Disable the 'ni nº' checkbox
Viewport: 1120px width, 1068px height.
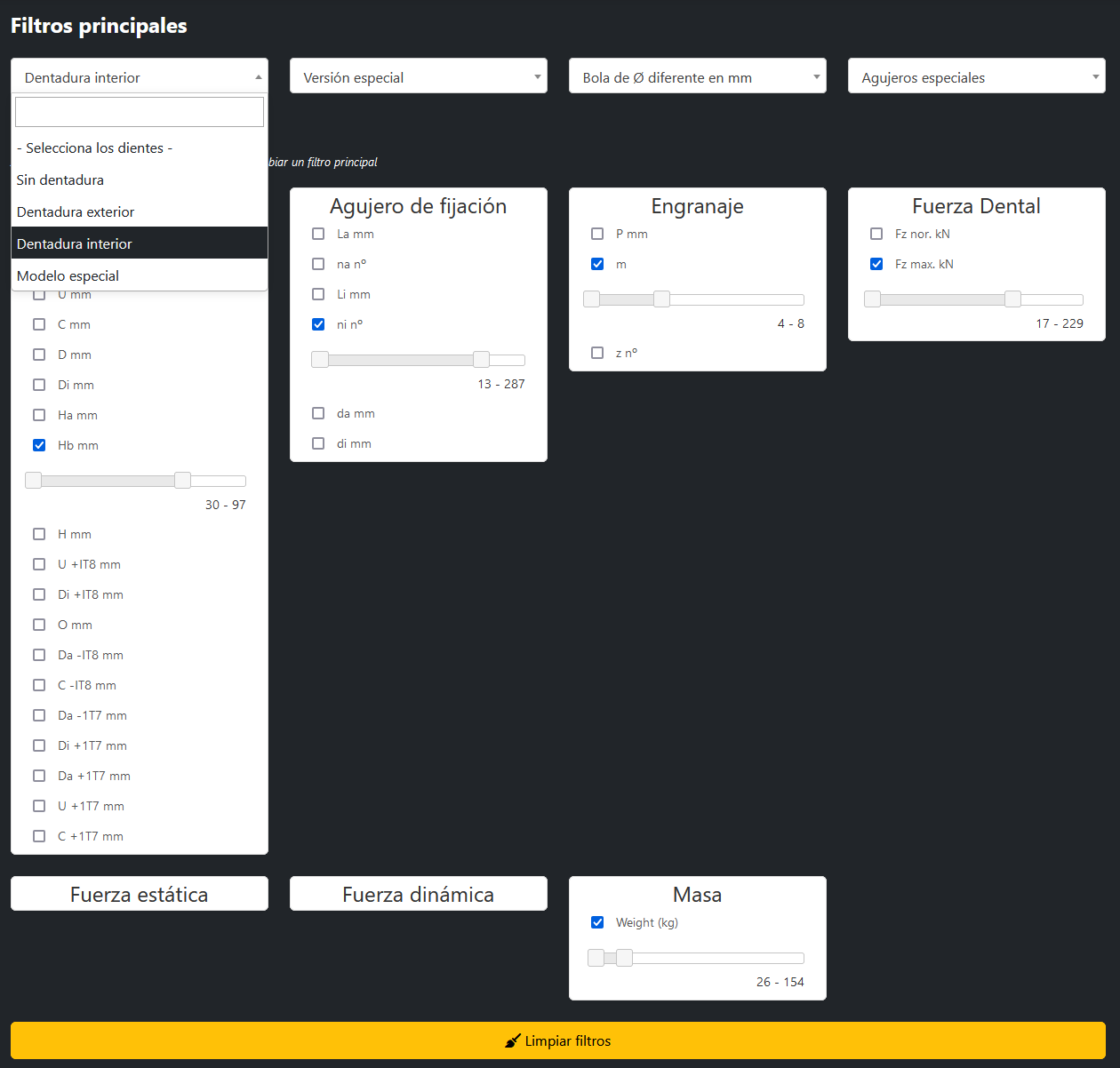click(318, 324)
